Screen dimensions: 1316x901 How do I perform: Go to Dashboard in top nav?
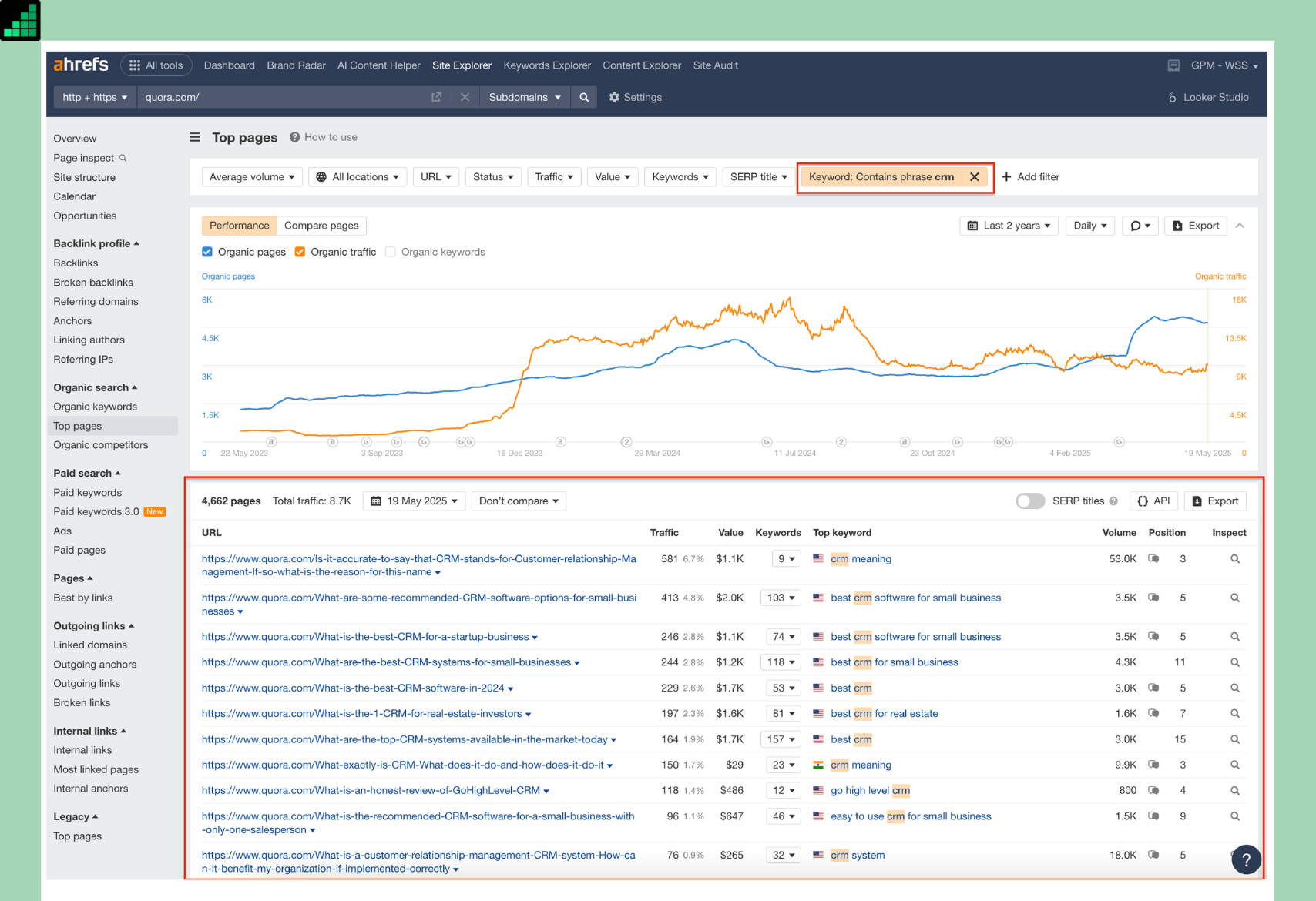click(x=230, y=65)
